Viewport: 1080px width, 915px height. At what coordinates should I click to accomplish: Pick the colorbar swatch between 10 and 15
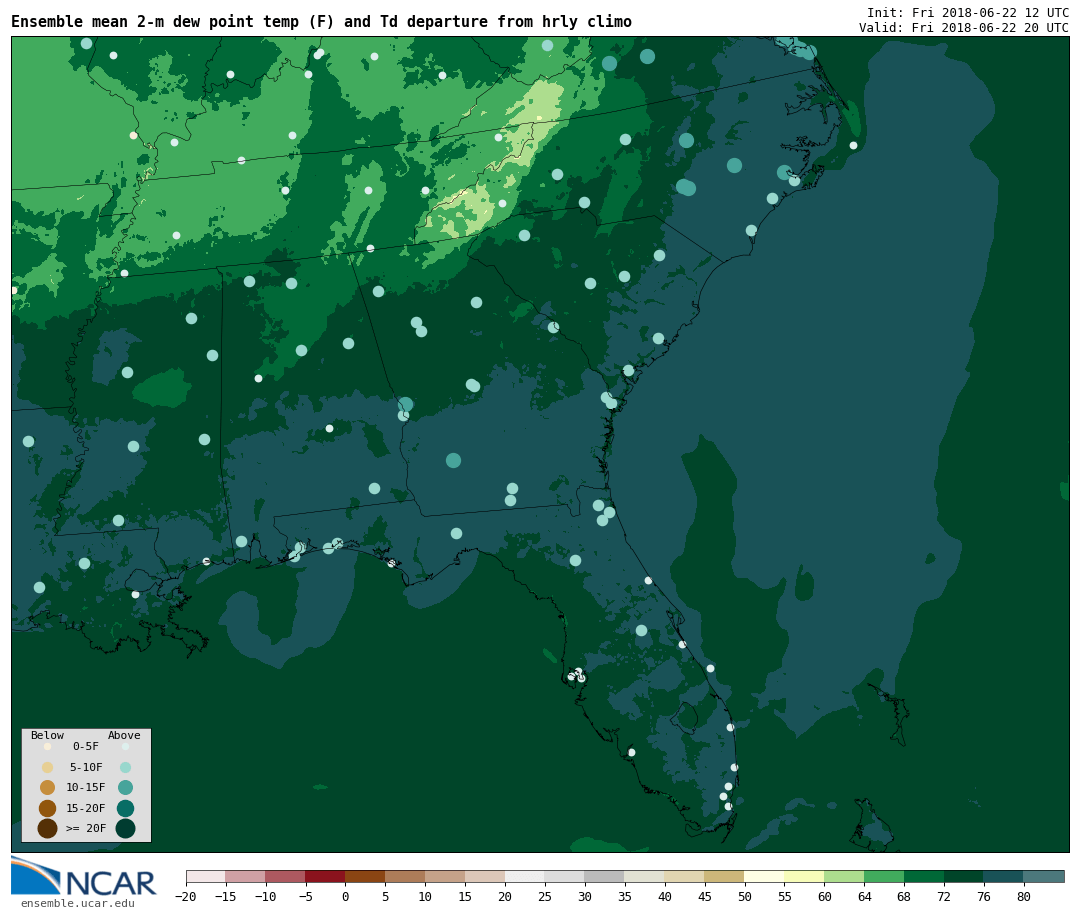point(445,876)
